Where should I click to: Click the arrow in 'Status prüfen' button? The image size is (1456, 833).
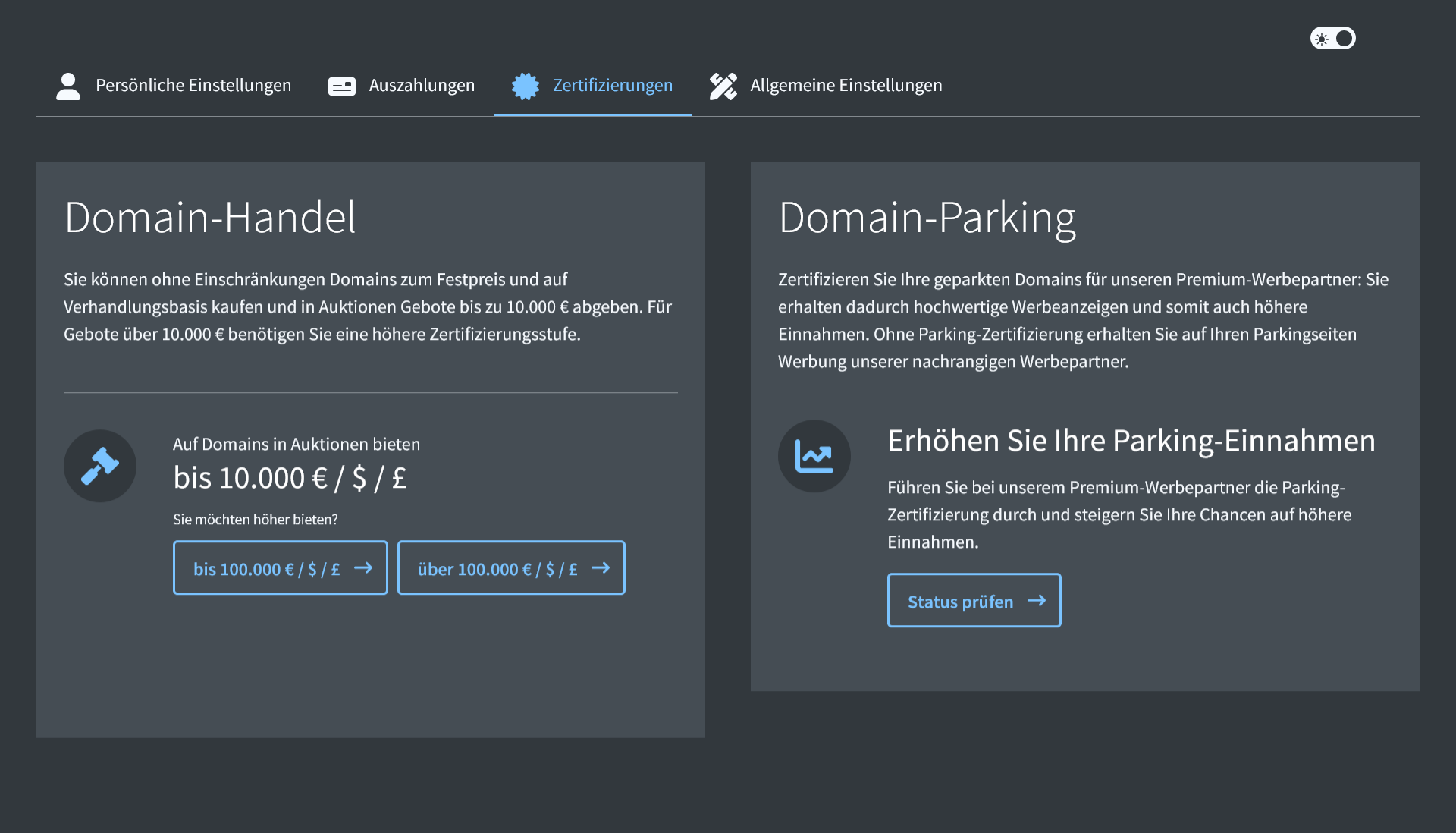[1037, 600]
